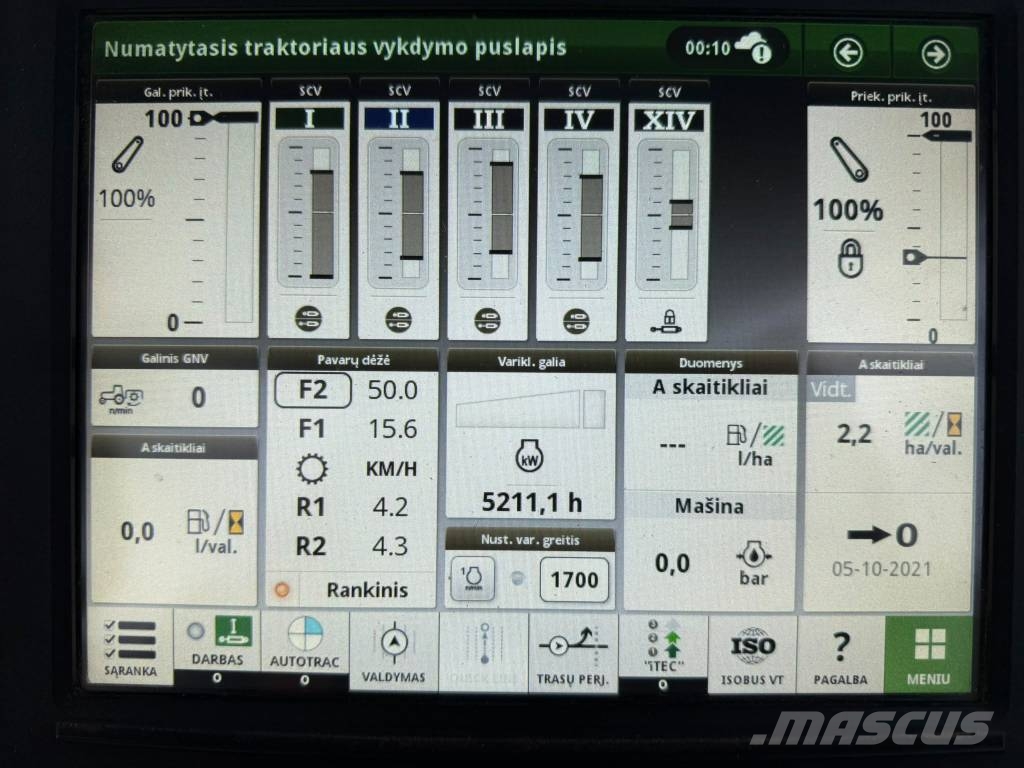Viewport: 1024px width, 768px height.
Task: Open the AUTOTRAC shortcut
Action: pos(304,642)
